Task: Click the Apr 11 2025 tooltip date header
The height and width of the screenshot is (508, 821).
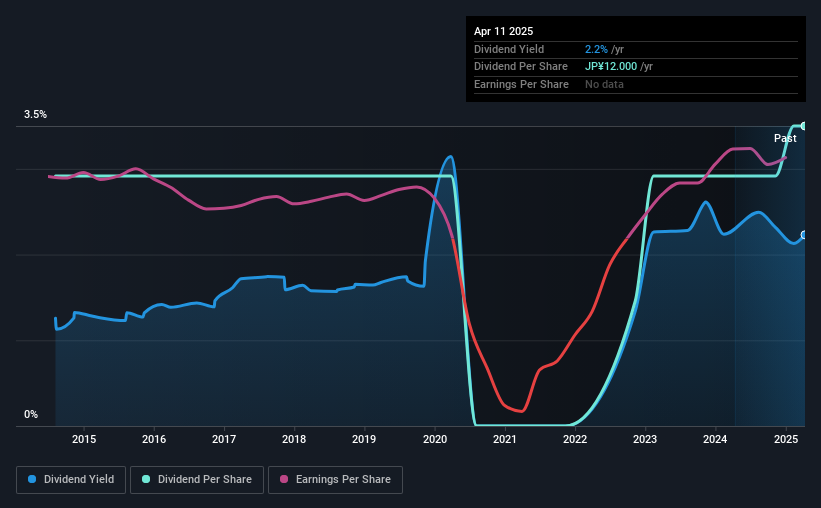Action: coord(503,31)
